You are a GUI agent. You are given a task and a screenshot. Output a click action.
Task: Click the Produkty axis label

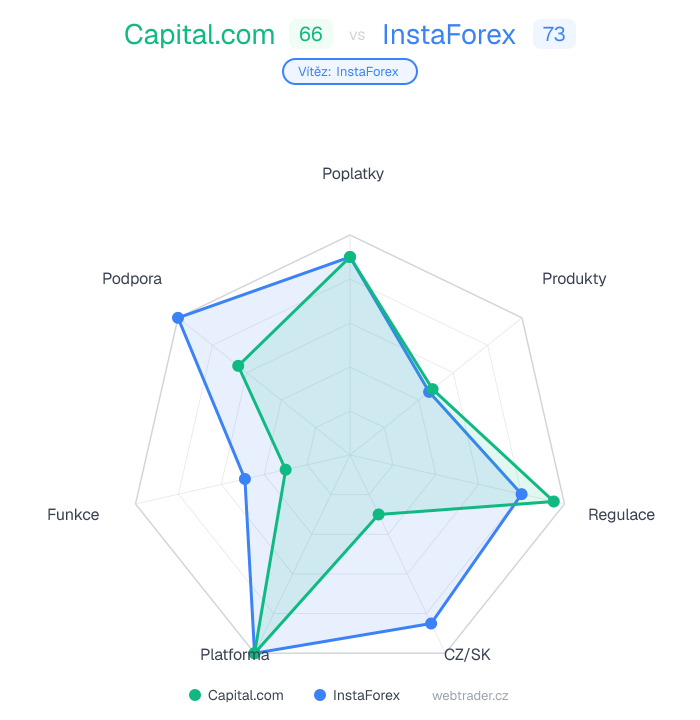point(574,278)
